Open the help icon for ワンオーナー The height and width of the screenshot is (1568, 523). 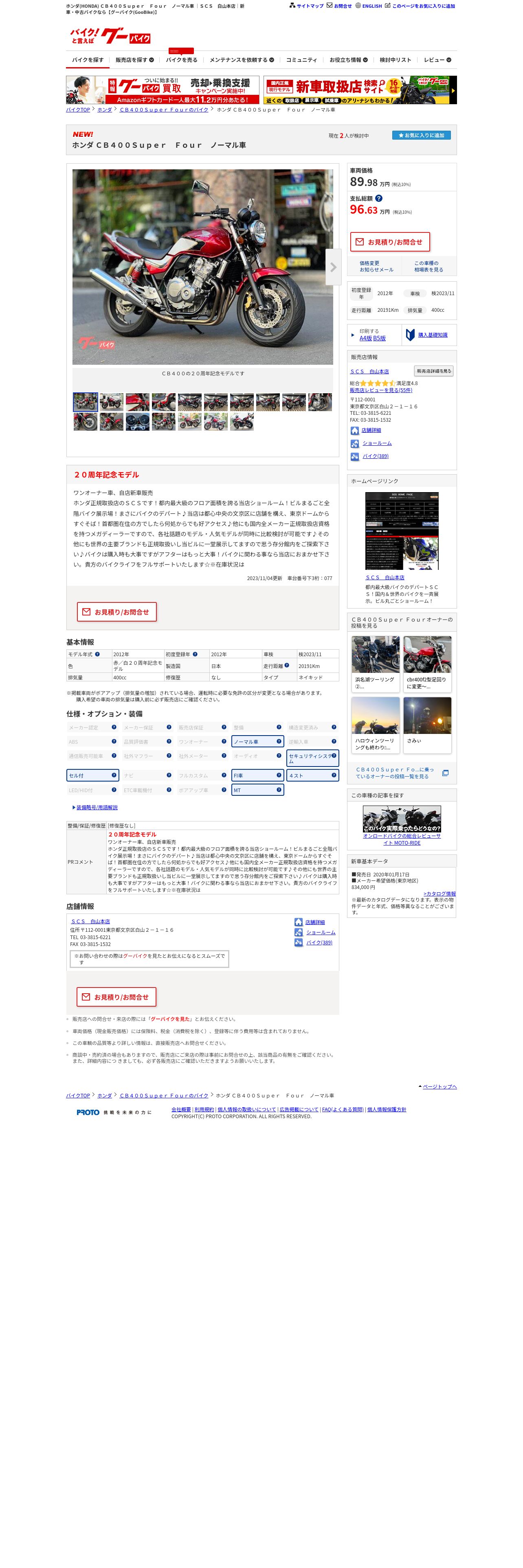coord(224,741)
